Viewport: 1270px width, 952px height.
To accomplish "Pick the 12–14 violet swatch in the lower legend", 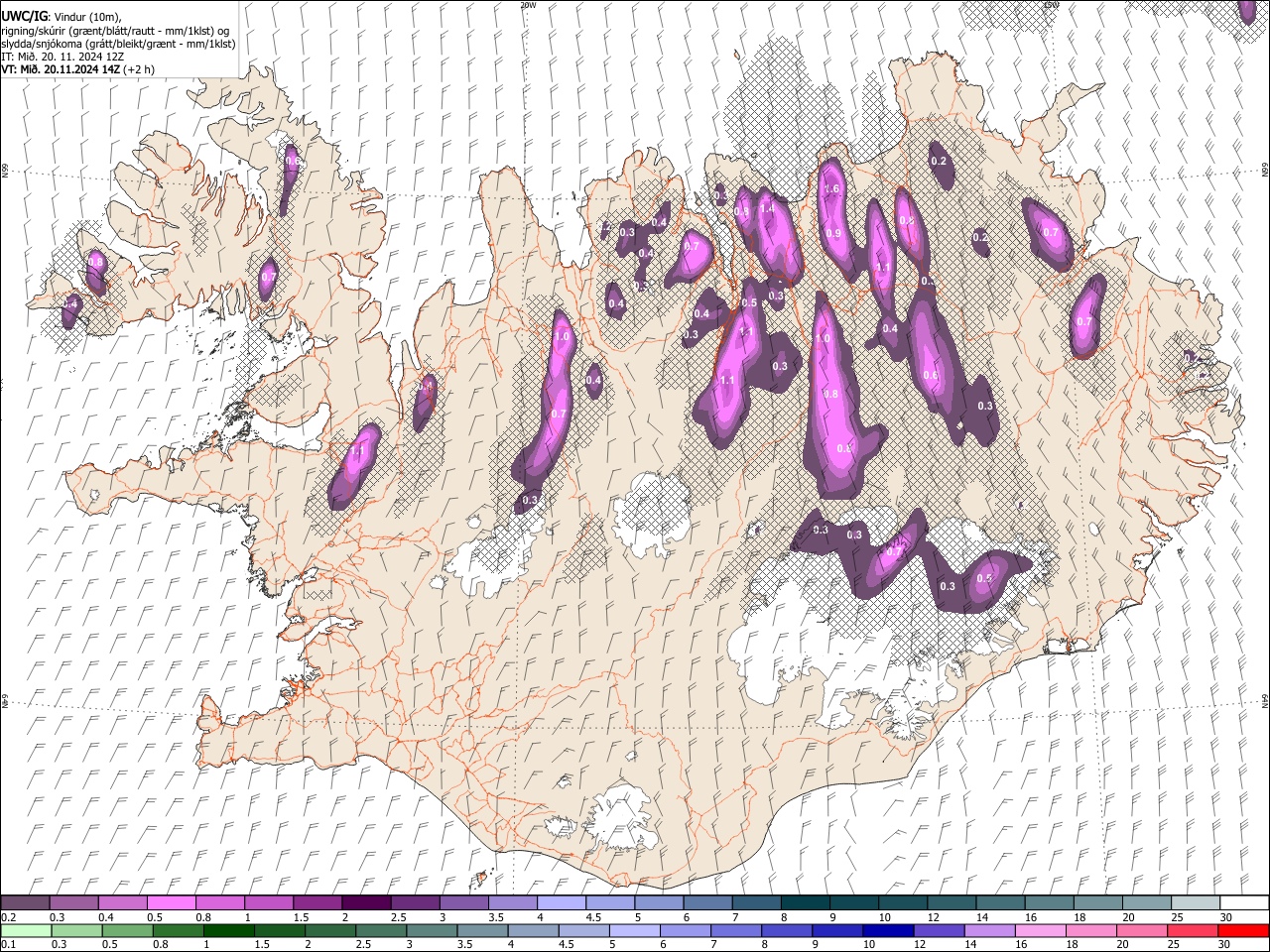I will coord(939,930).
